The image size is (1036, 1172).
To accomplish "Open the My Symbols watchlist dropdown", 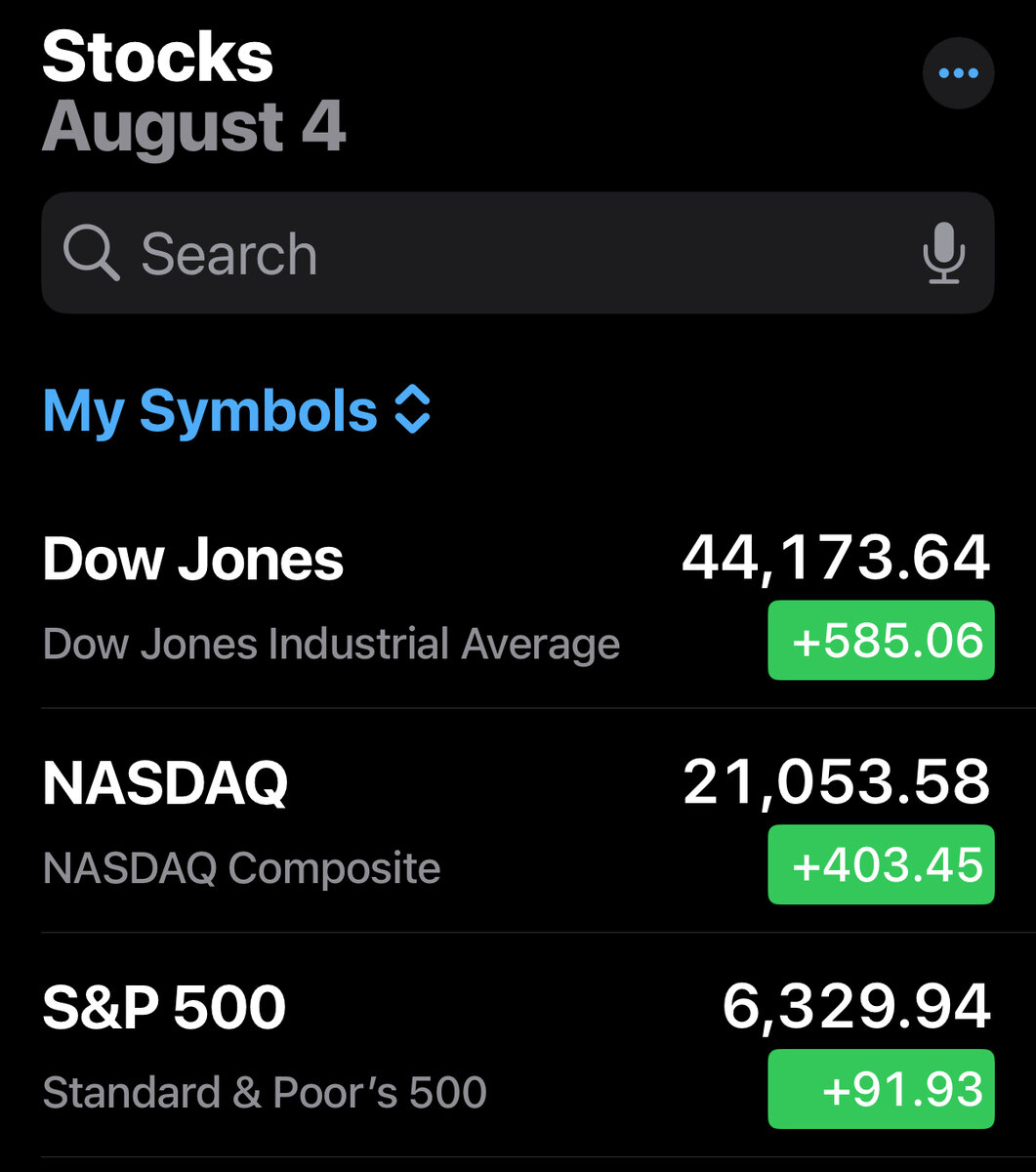I will tap(210, 411).
